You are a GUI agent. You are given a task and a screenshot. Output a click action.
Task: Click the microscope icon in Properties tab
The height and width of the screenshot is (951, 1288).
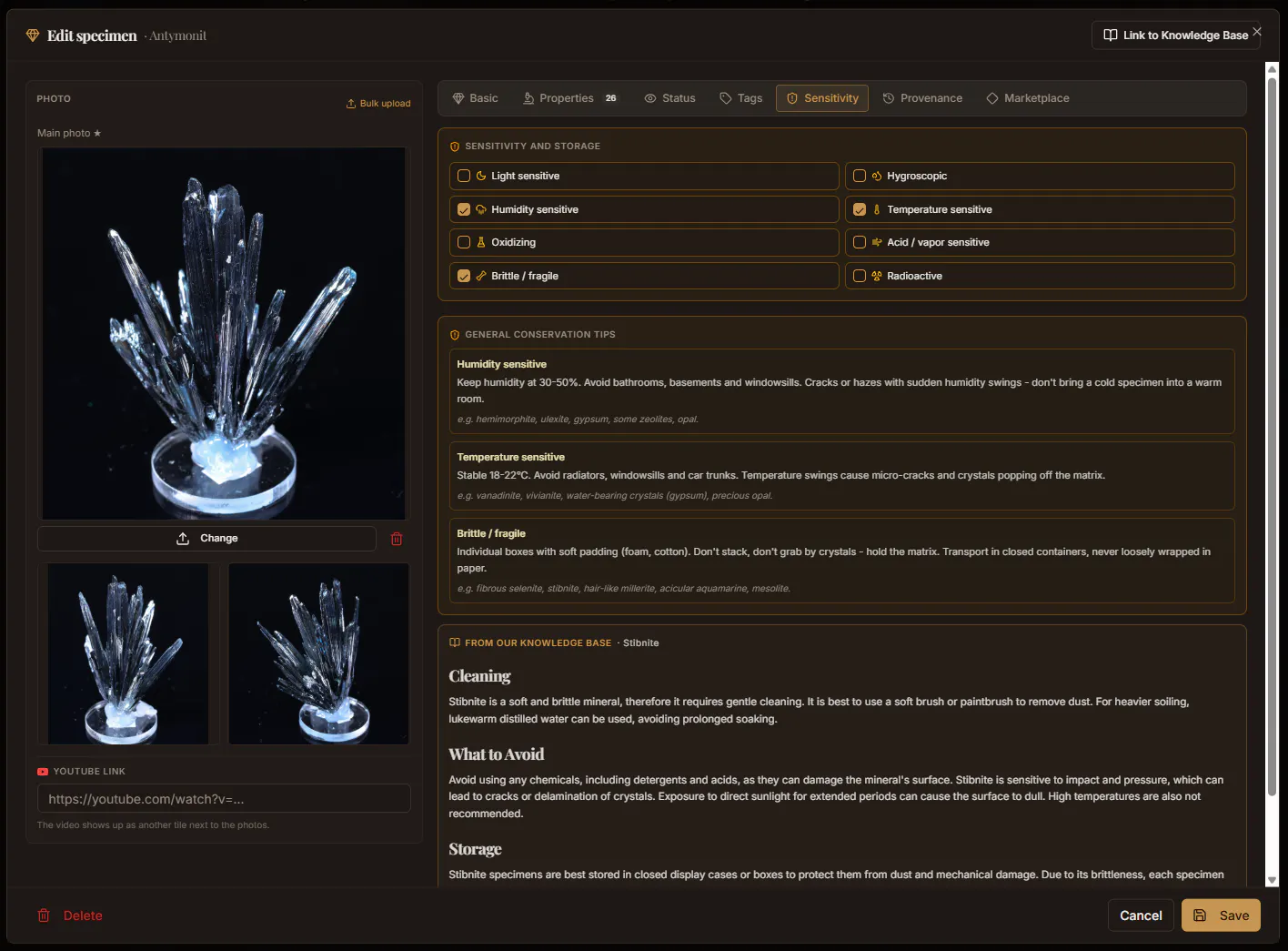528,98
